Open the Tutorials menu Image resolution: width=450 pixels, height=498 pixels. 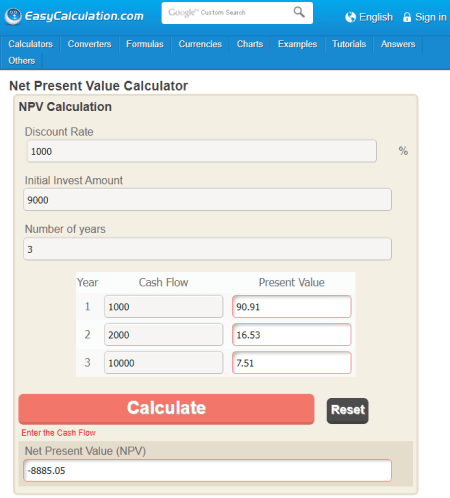349,44
